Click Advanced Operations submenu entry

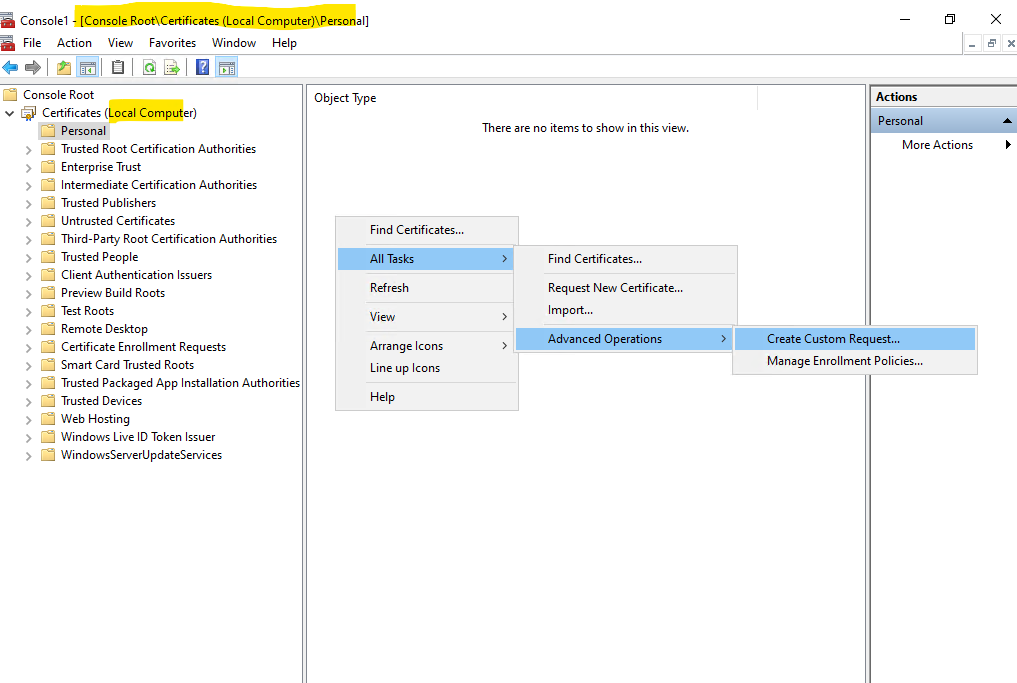[626, 339]
